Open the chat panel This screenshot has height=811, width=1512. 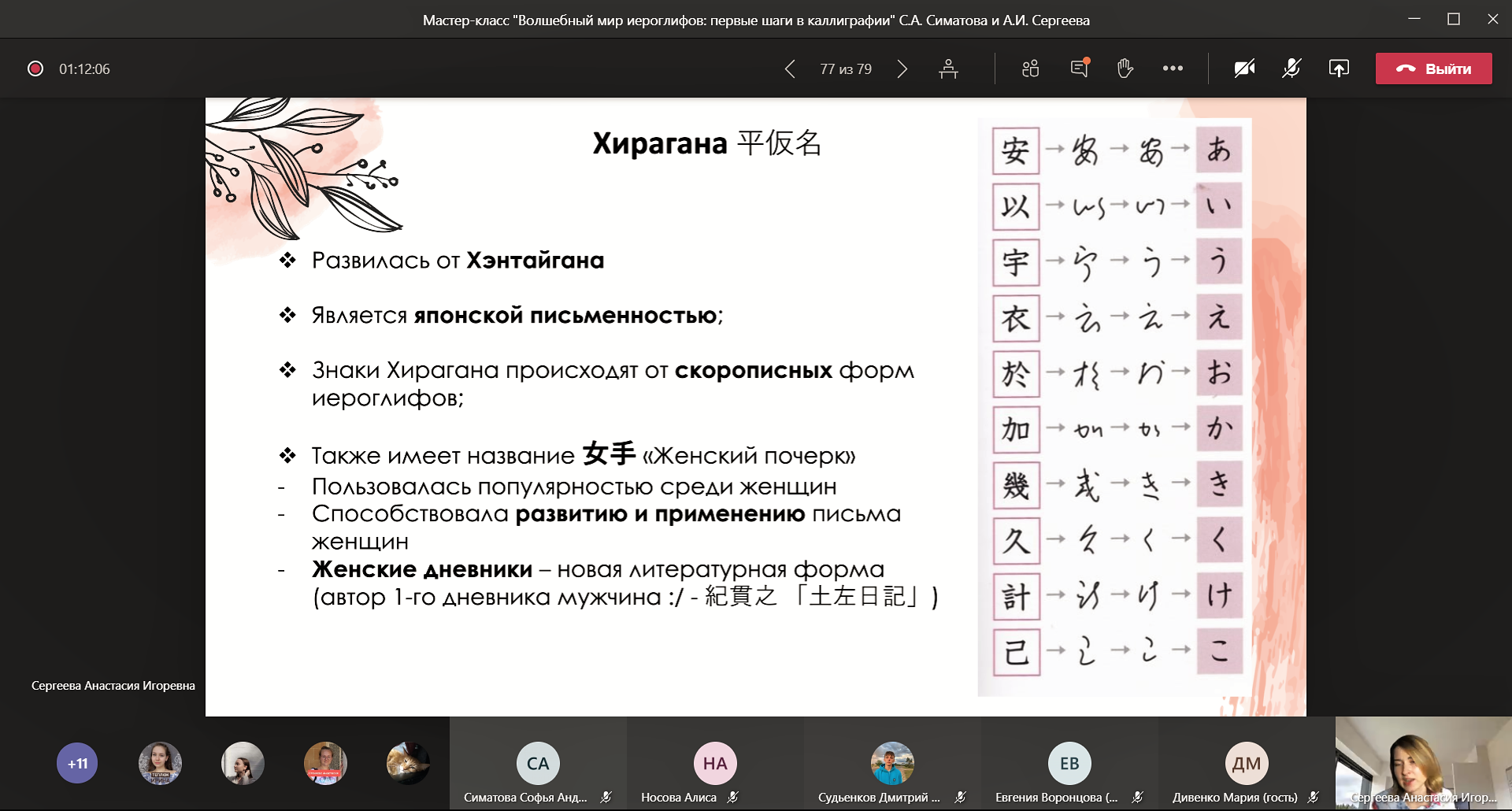[1078, 69]
